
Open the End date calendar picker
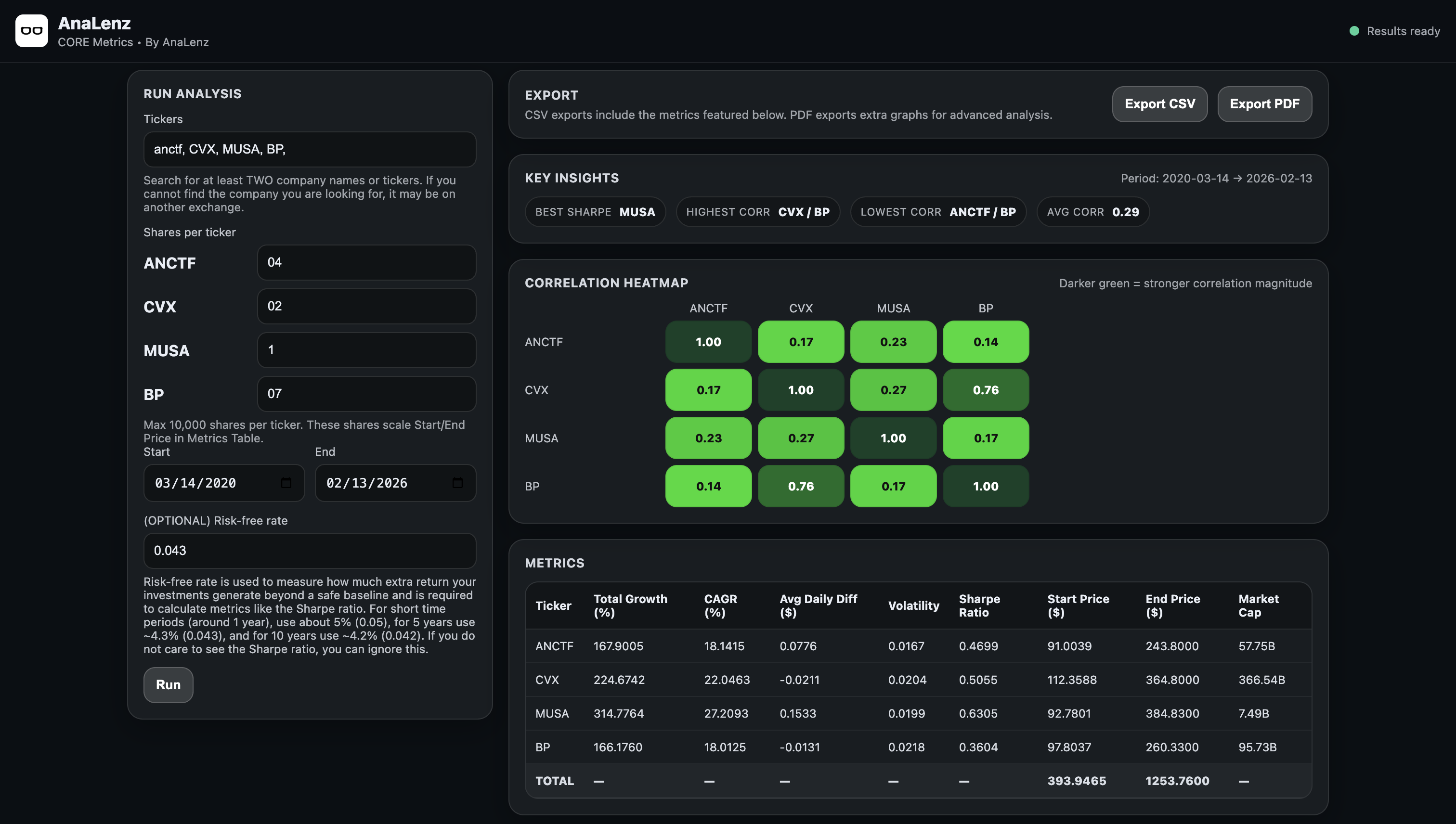pos(458,483)
